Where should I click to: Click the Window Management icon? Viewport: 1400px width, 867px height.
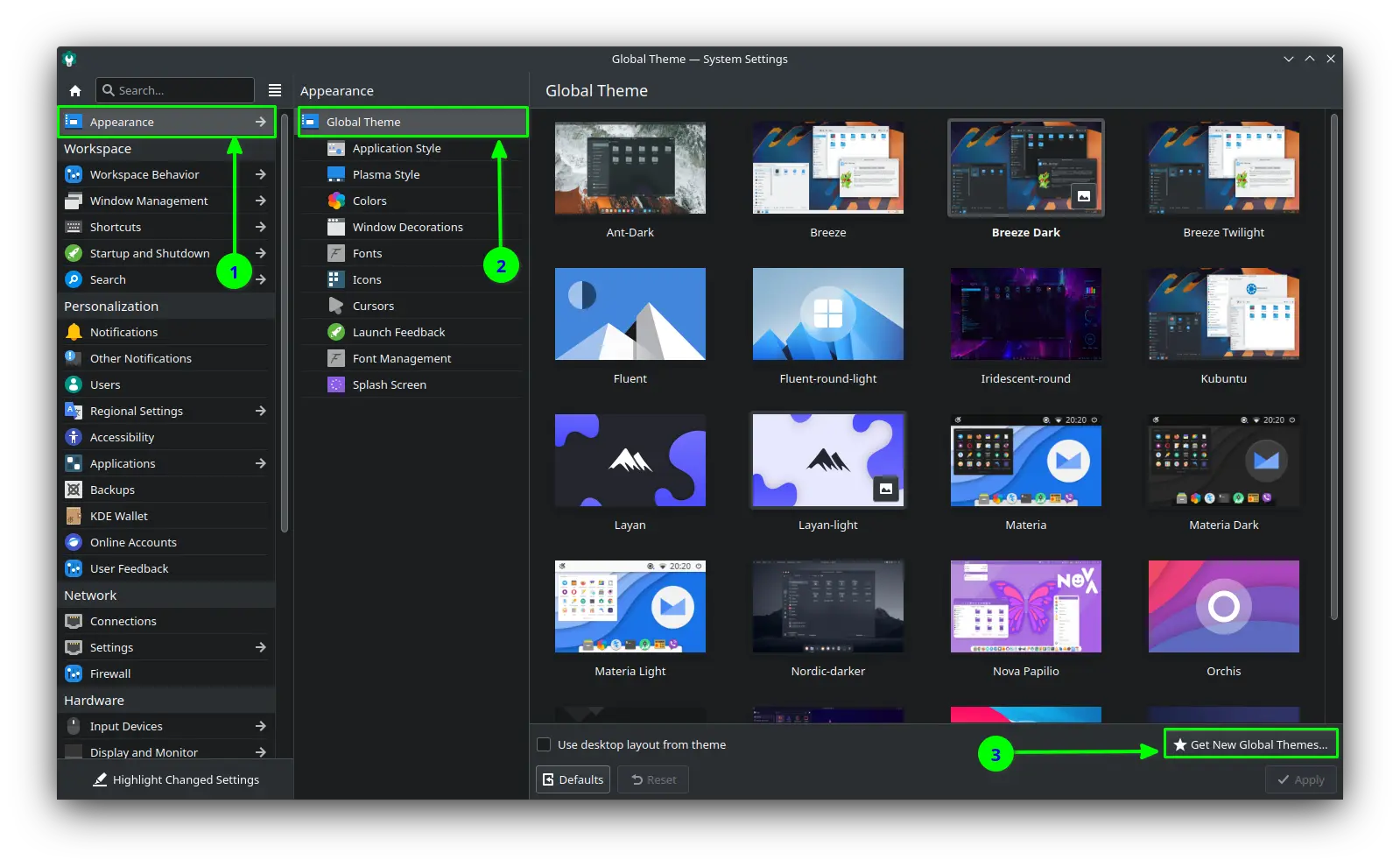74,201
